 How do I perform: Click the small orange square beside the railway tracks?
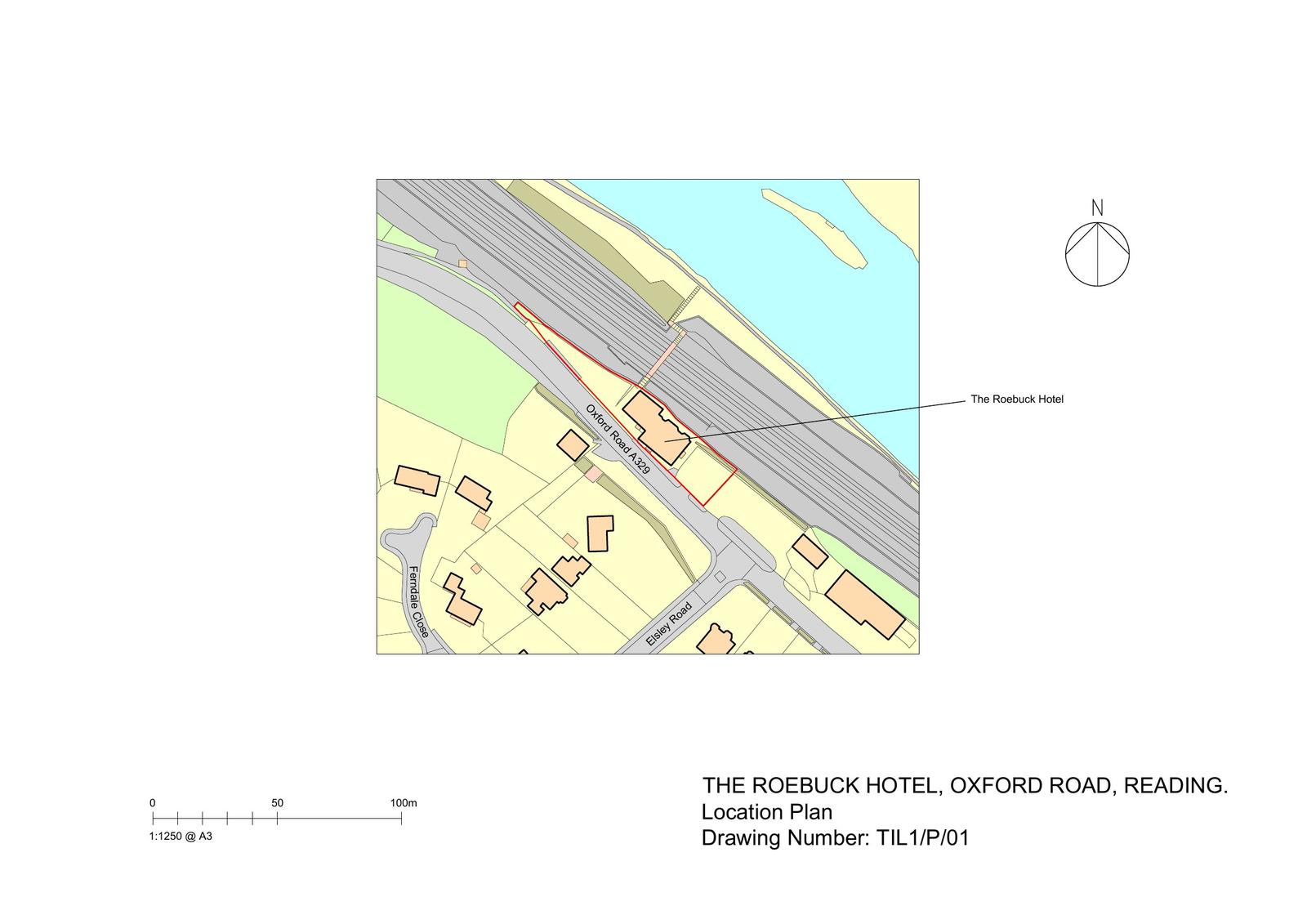(463, 264)
